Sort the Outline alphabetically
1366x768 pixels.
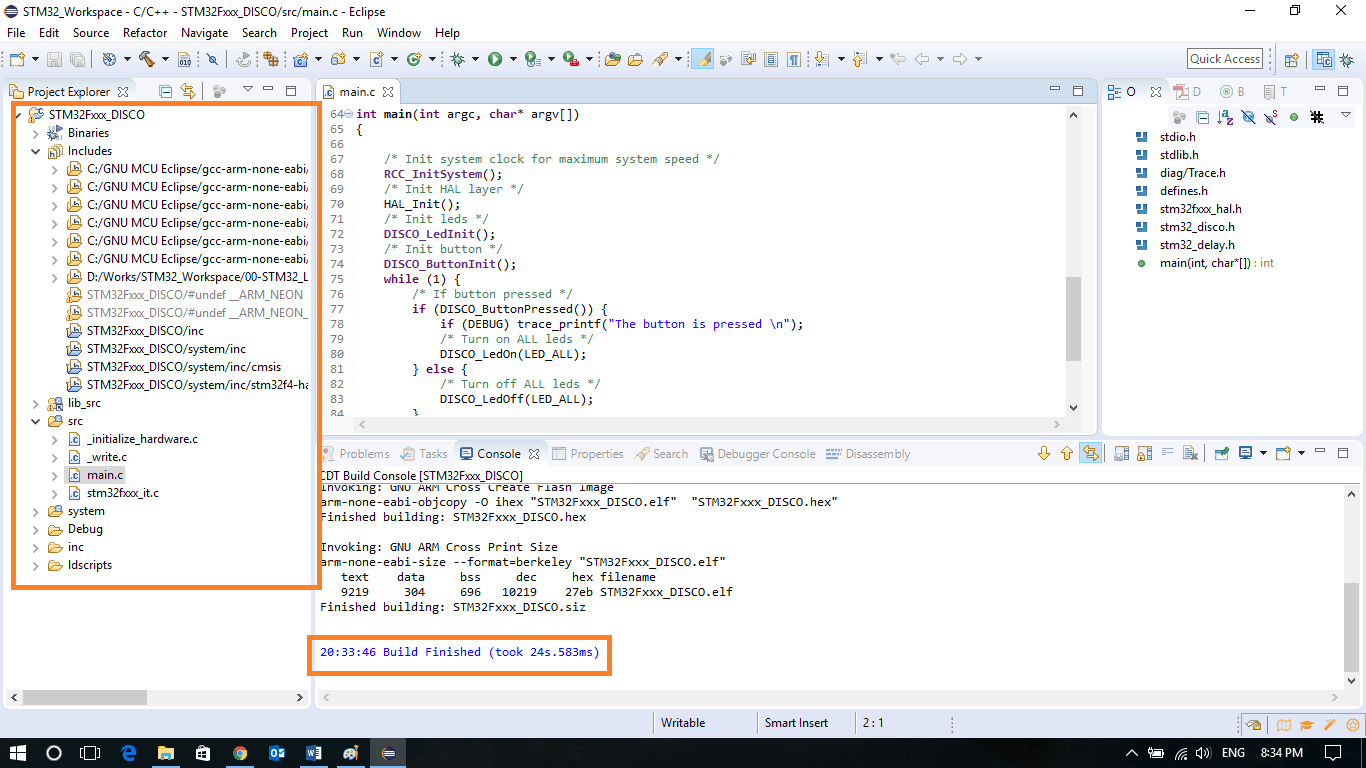point(1226,117)
